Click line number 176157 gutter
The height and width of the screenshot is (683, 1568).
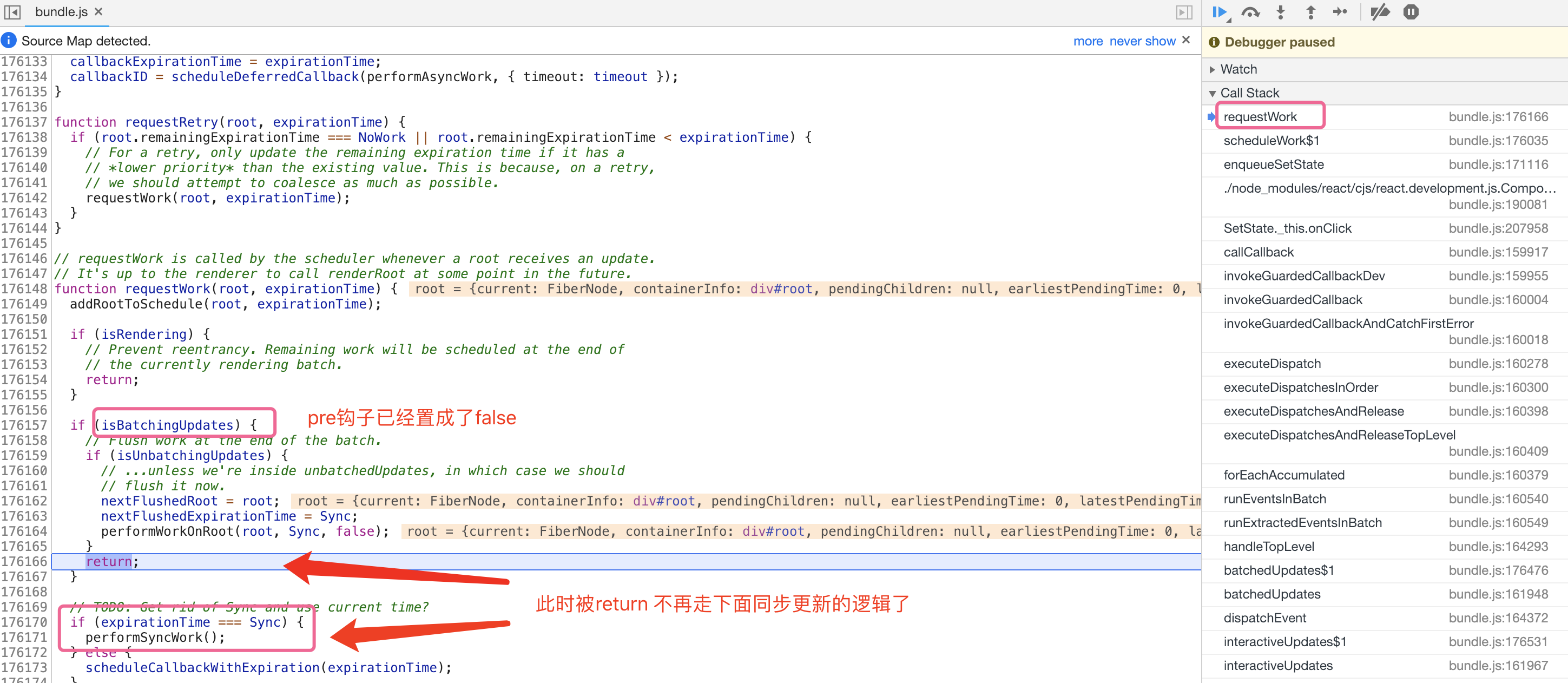pos(24,425)
